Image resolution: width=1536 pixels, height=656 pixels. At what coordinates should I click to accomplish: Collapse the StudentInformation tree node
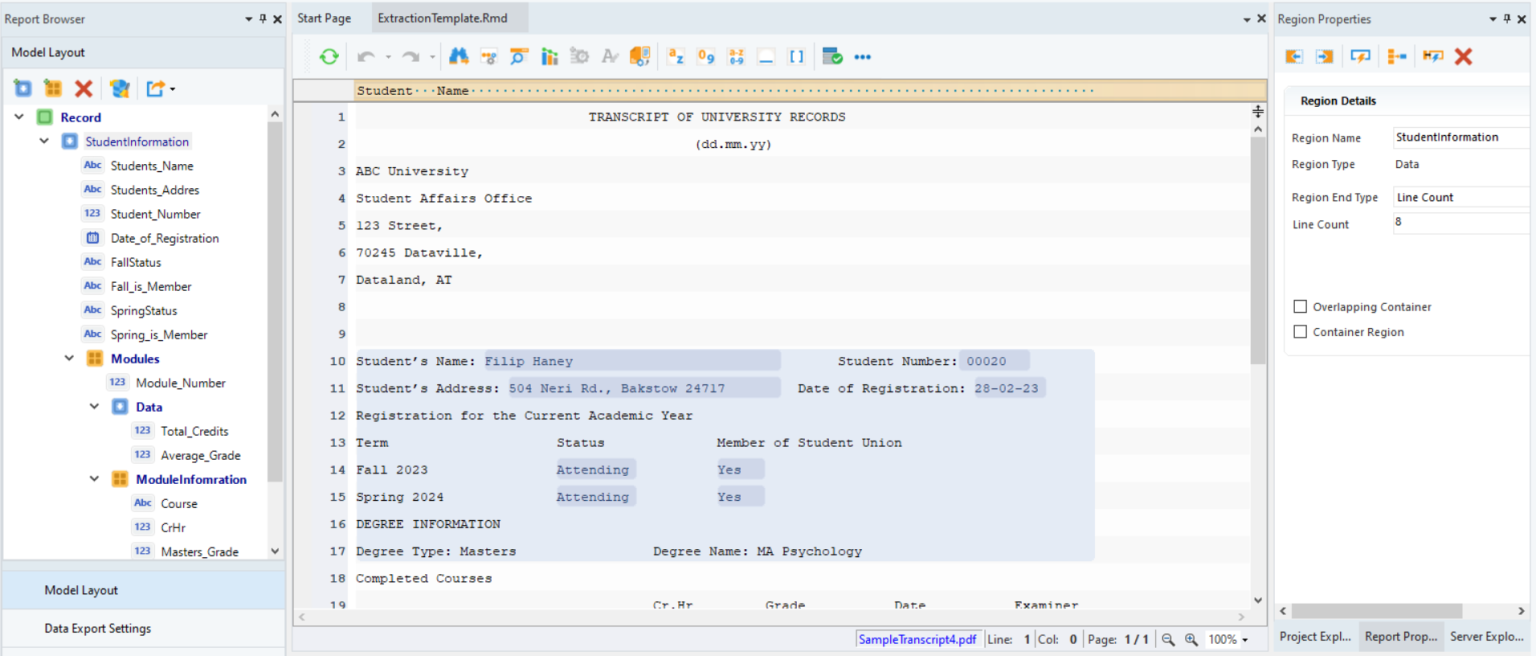44,142
